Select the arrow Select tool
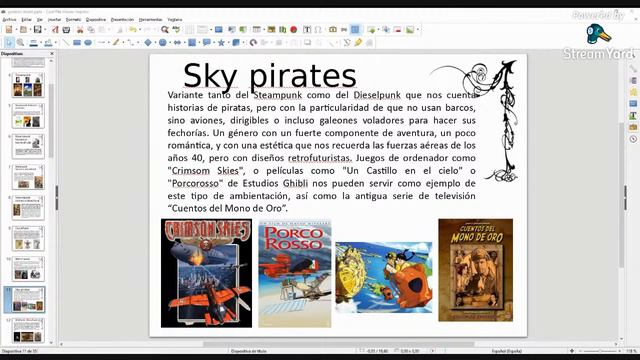This screenshot has height=360, width=640. 9,42
